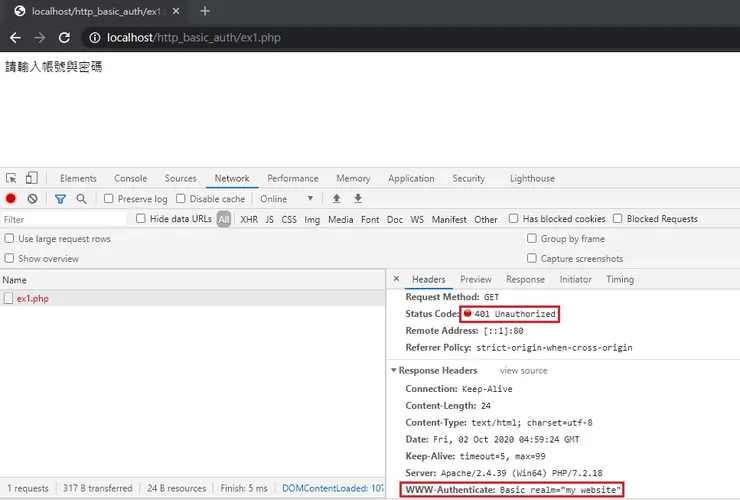Switch to the Console tab
The image size is (740, 500).
pos(130,178)
